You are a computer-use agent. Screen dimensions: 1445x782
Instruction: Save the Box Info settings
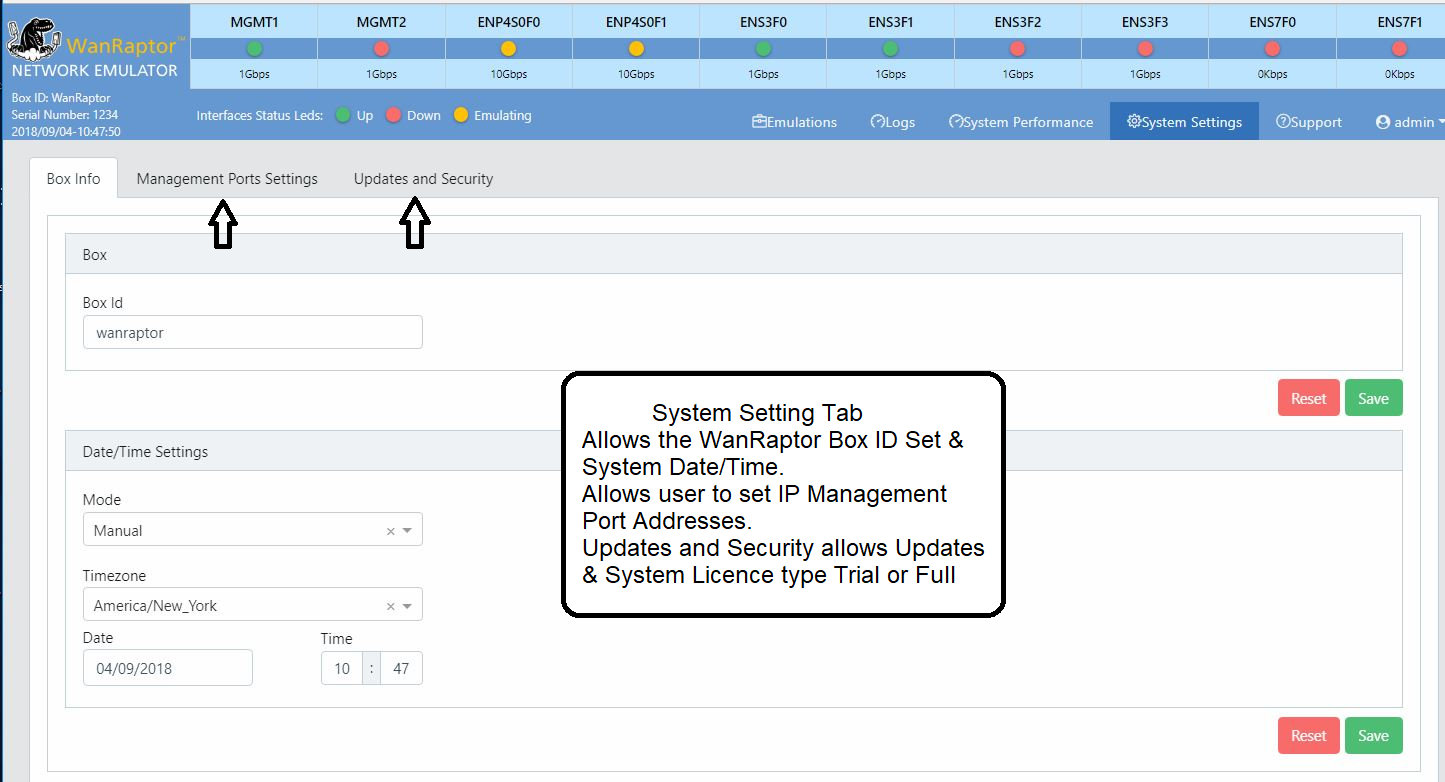1373,397
